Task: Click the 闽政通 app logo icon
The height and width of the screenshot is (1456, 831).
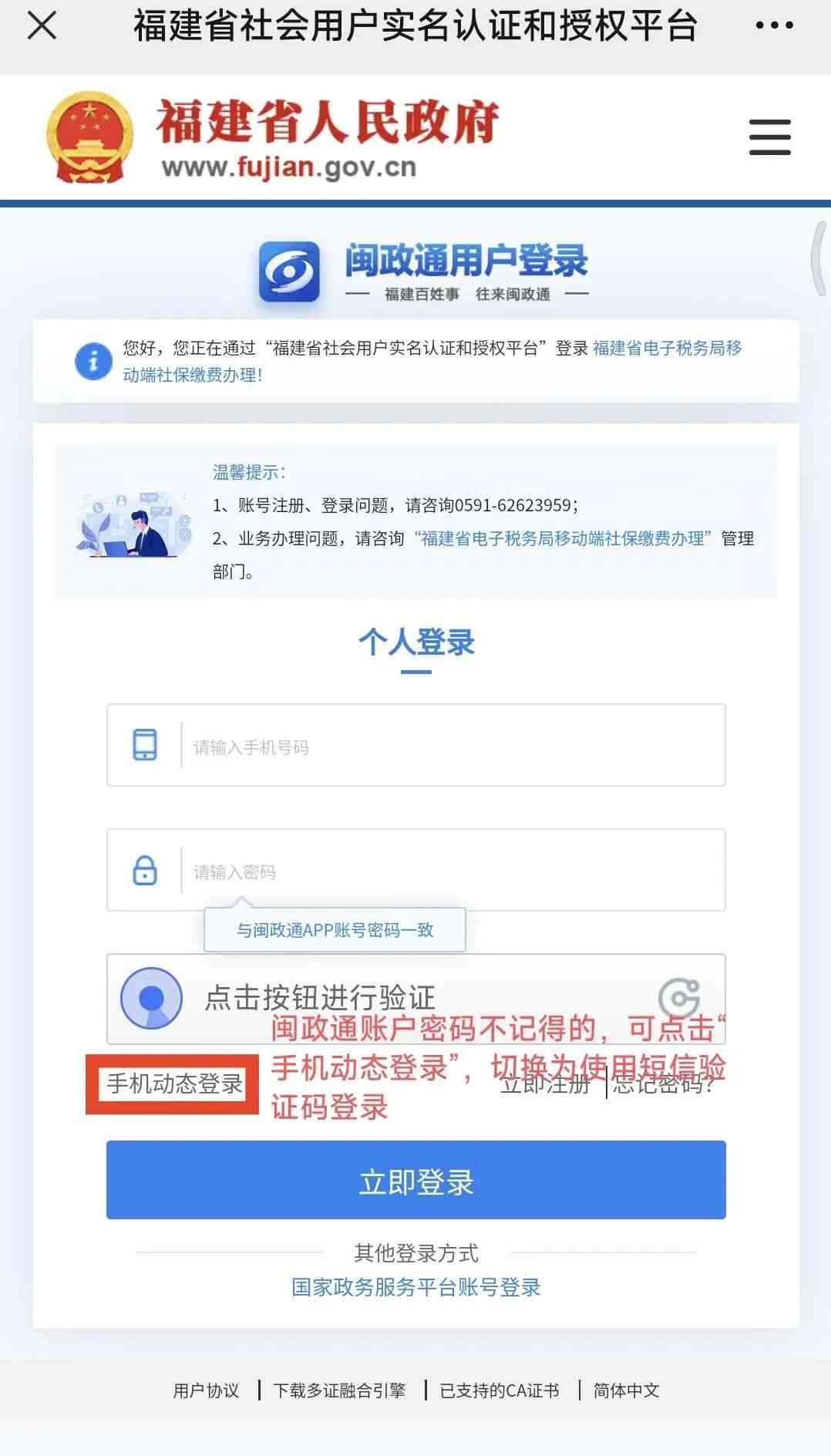Action: point(289,271)
